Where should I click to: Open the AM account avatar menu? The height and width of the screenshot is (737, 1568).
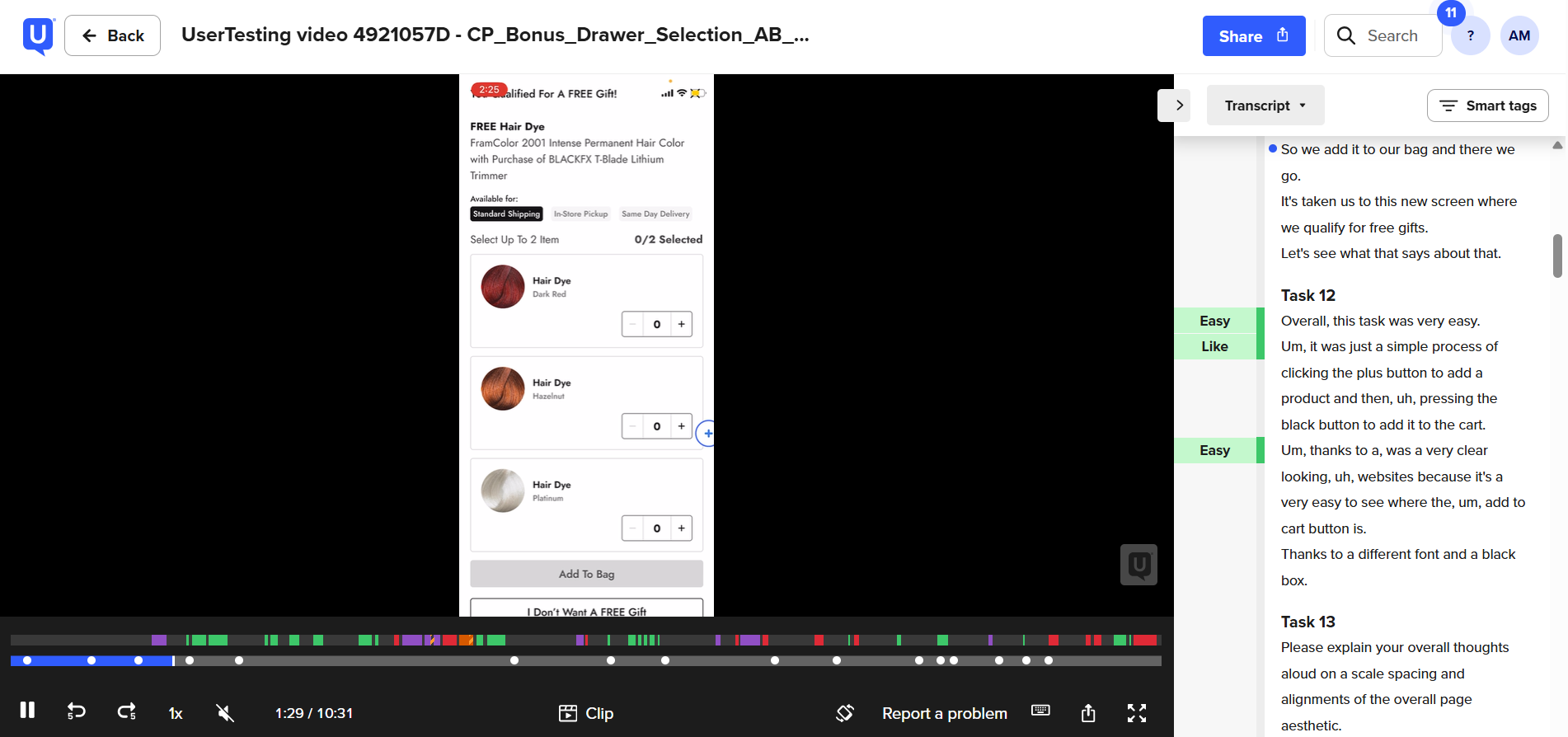click(1519, 35)
